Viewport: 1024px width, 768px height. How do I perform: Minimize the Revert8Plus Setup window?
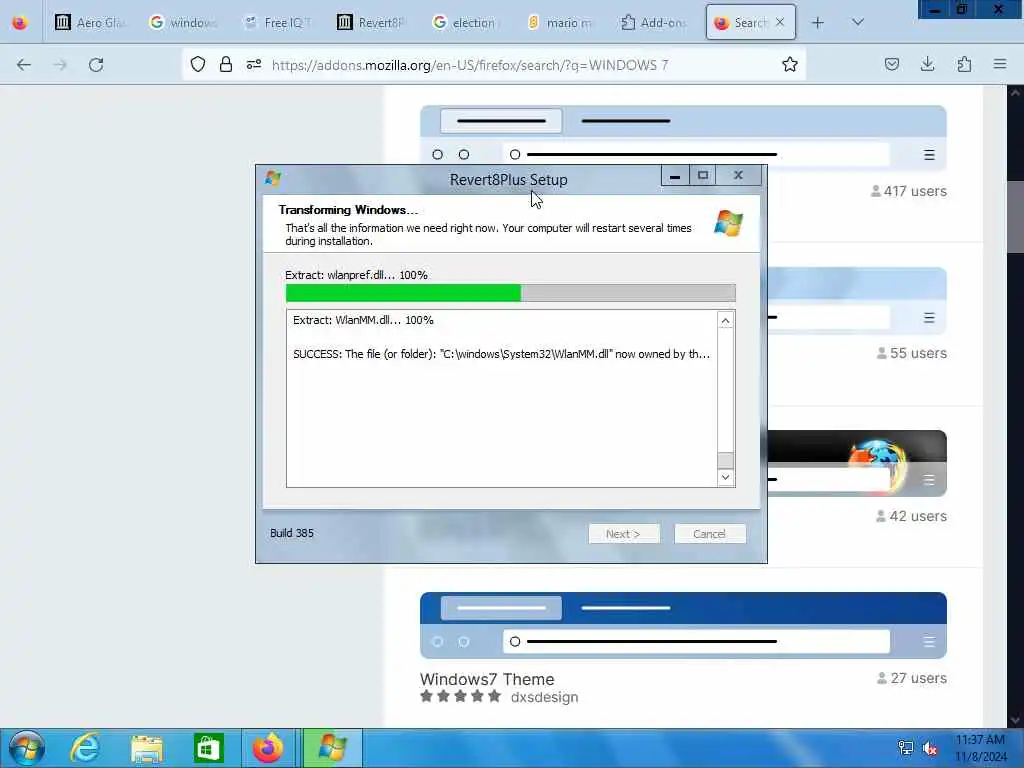coord(675,176)
